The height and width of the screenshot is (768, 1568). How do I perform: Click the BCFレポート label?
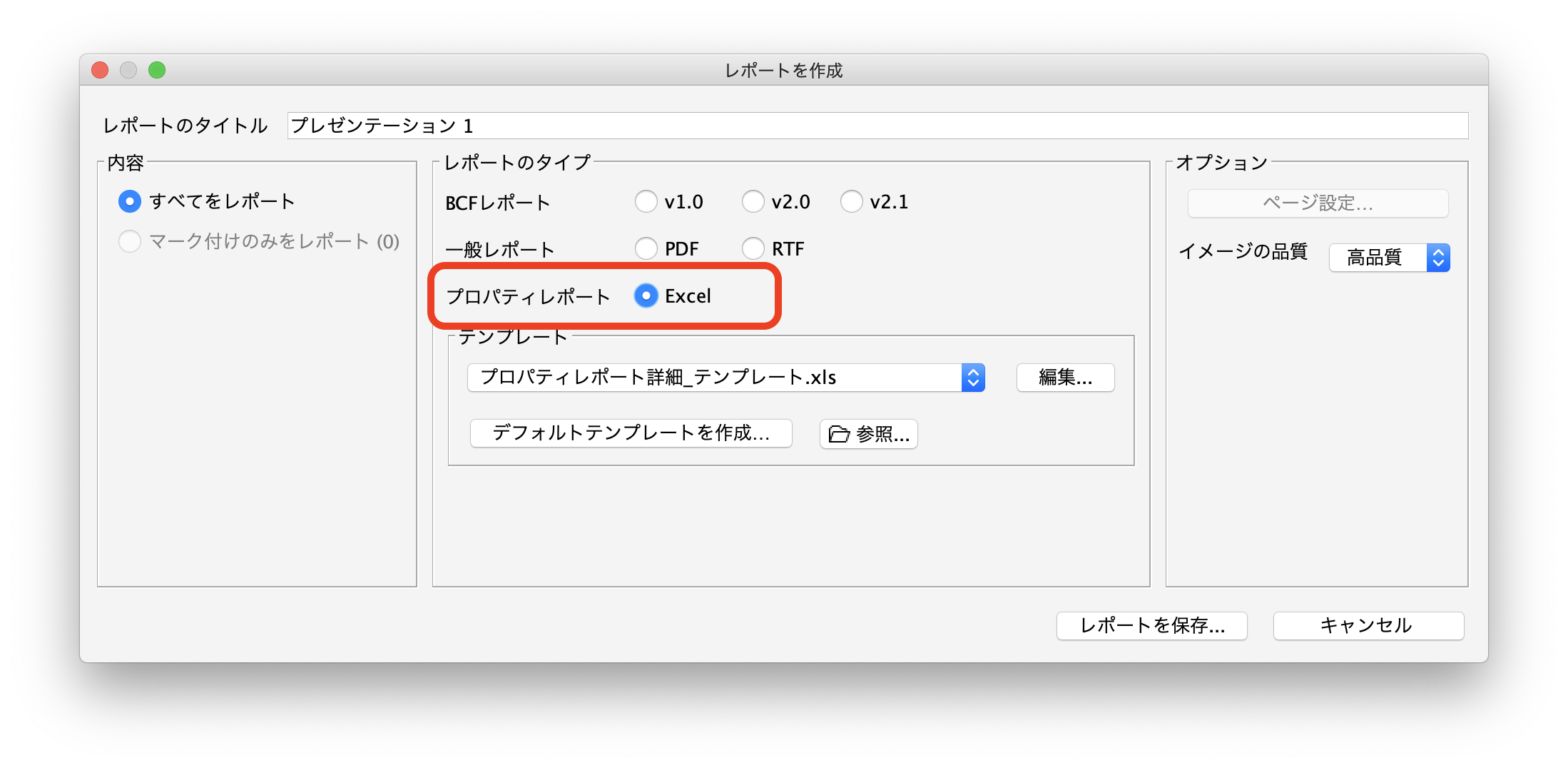pos(498,203)
